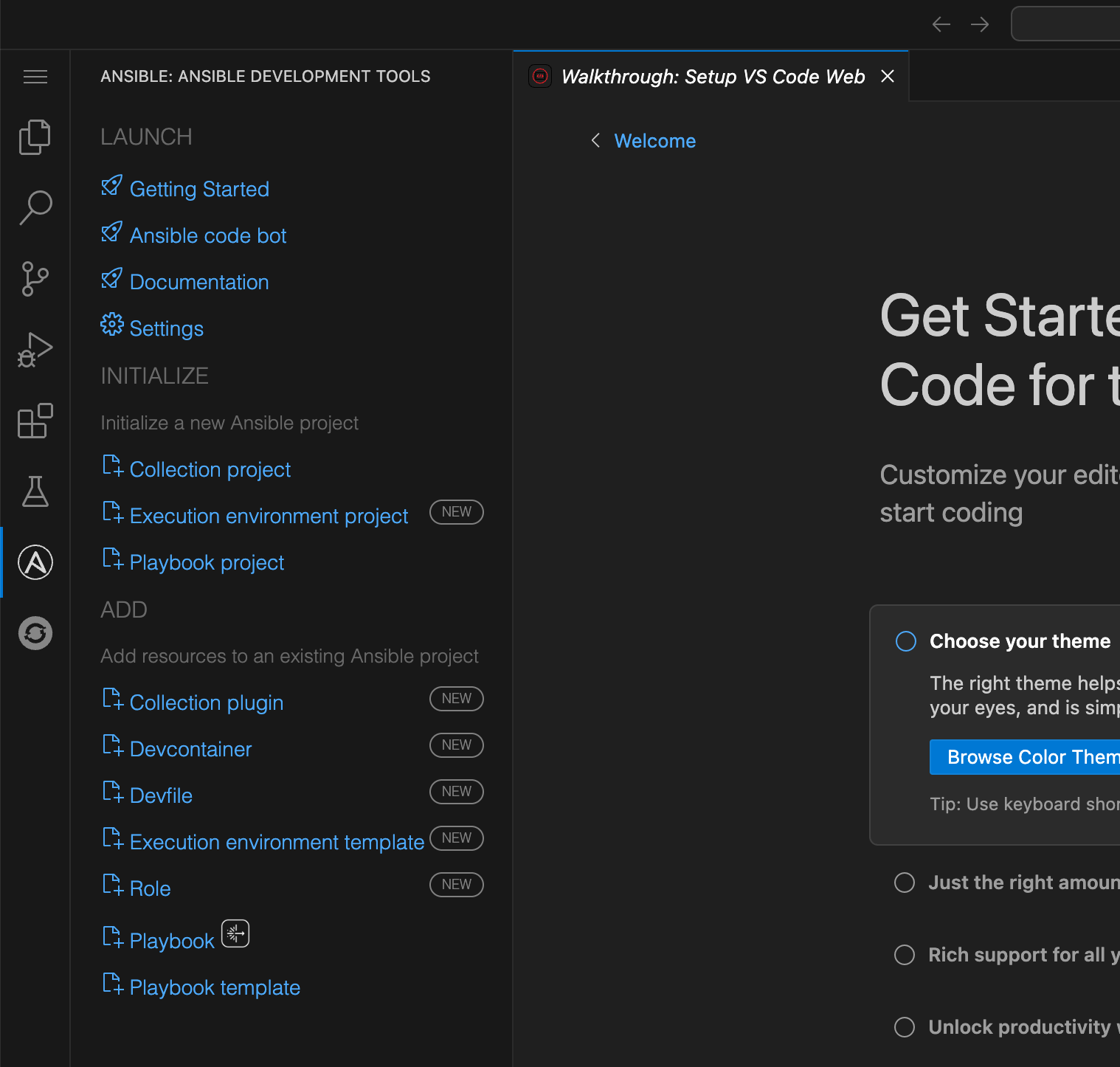This screenshot has width=1120, height=1067.
Task: Open the Explorer view icon
Action: 35,137
